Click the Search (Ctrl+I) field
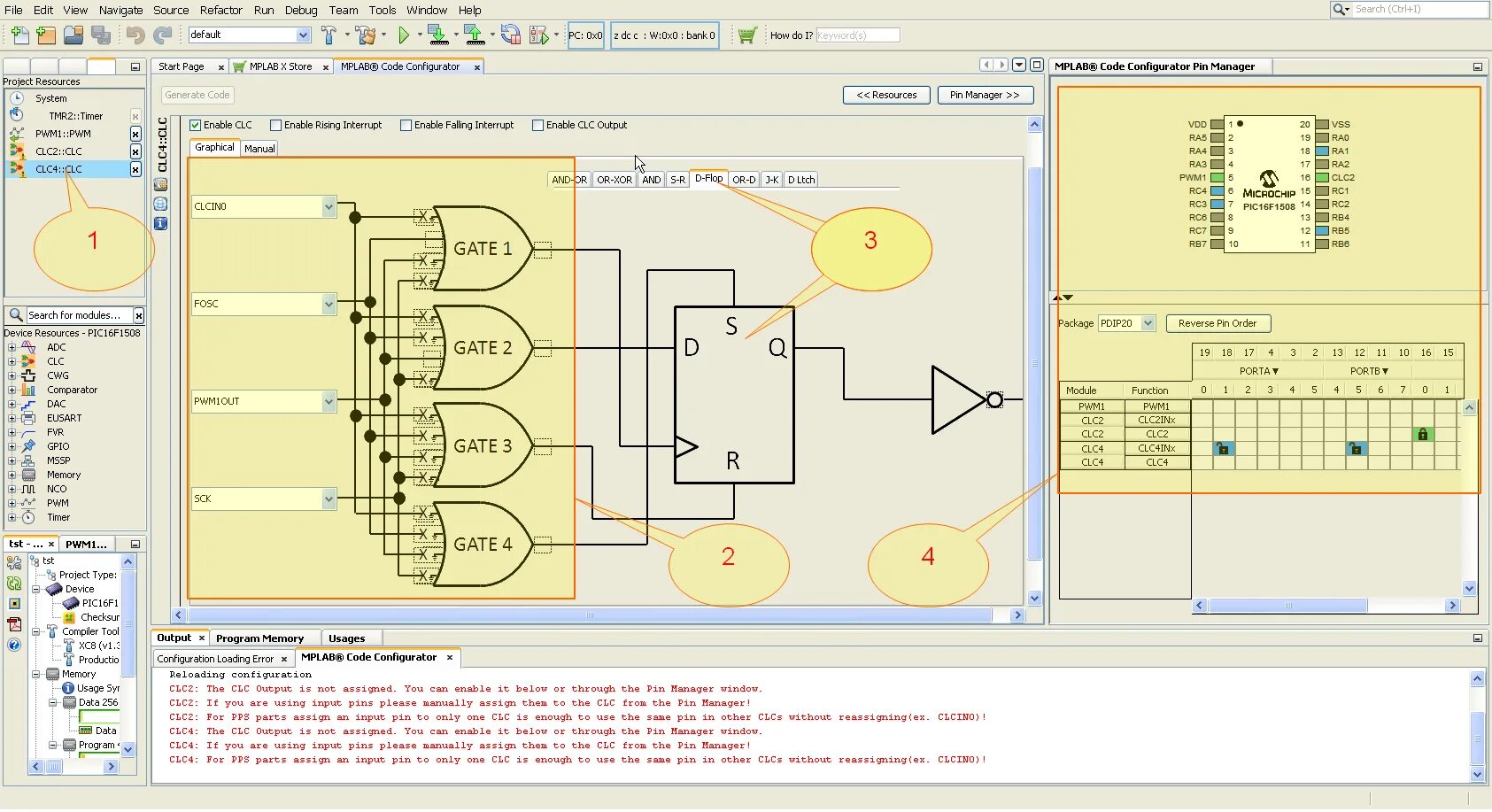The width and height of the screenshot is (1492, 812). 1419,9
